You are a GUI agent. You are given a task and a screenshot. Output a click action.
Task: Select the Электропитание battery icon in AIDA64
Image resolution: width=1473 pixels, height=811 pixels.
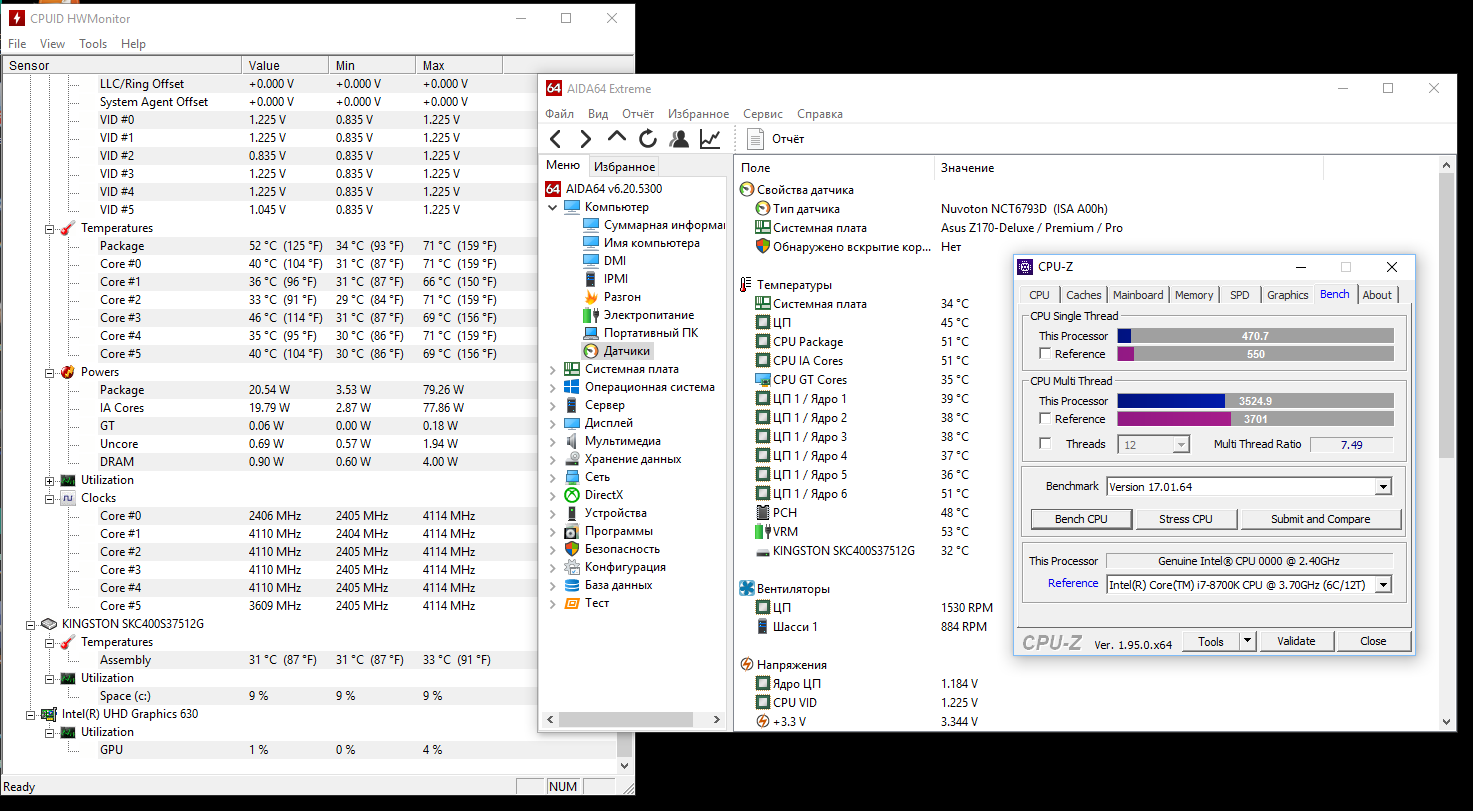[x=590, y=315]
